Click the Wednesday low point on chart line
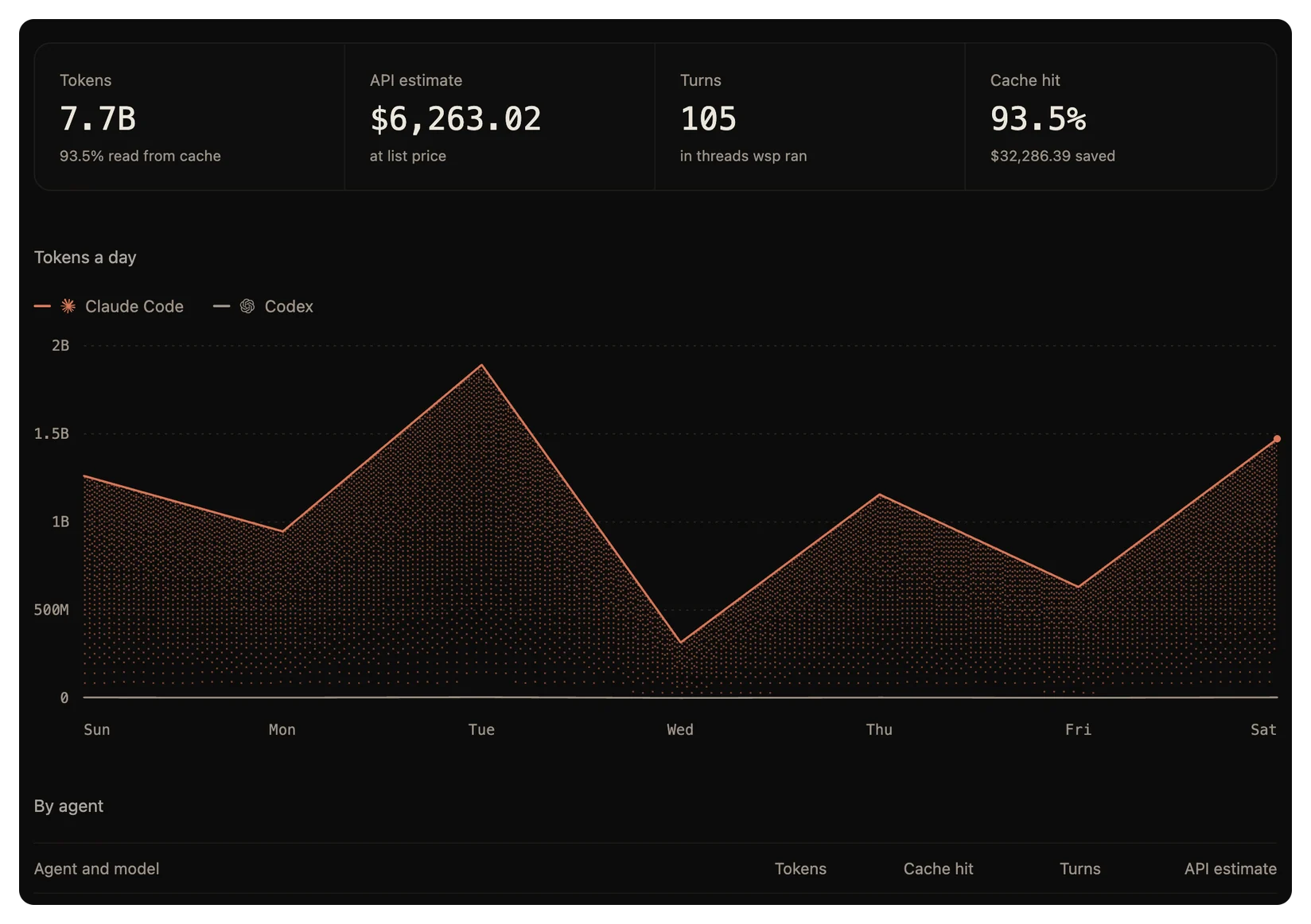Screen dimensions: 1311x924 point(680,643)
